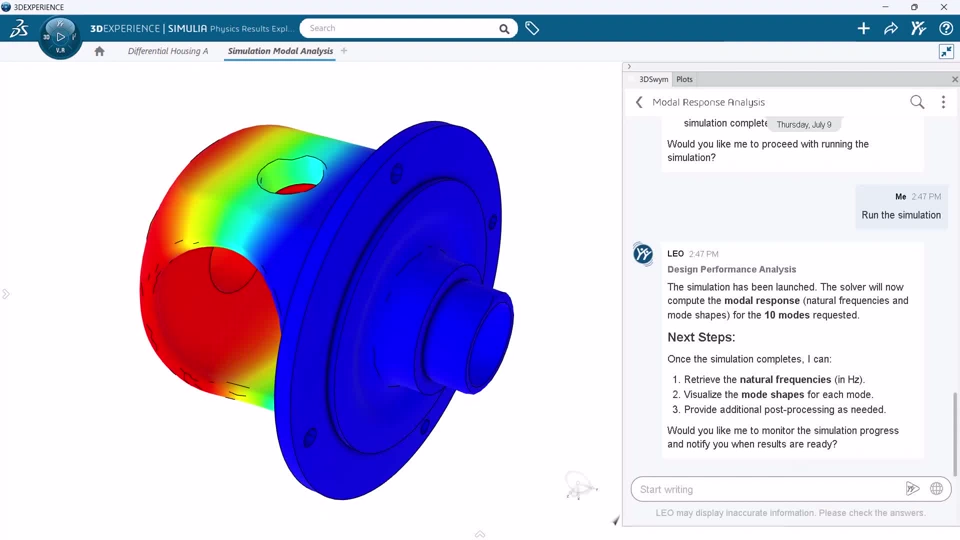This screenshot has height=540, width=960.
Task: Click the LEO avatar icon
Action: (643, 253)
